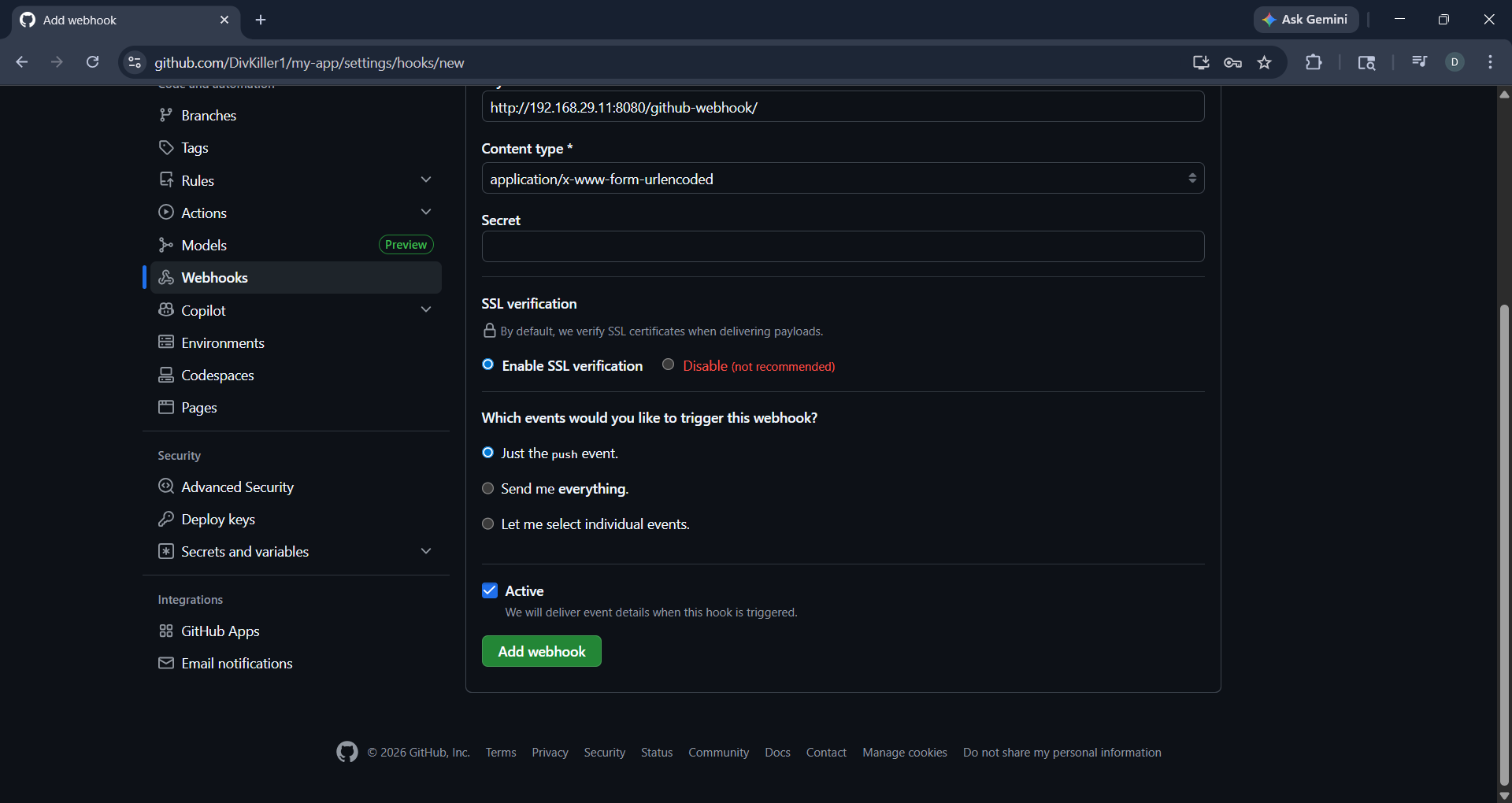Open the Deploy keys section
This screenshot has width=1512, height=803.
[x=217, y=519]
